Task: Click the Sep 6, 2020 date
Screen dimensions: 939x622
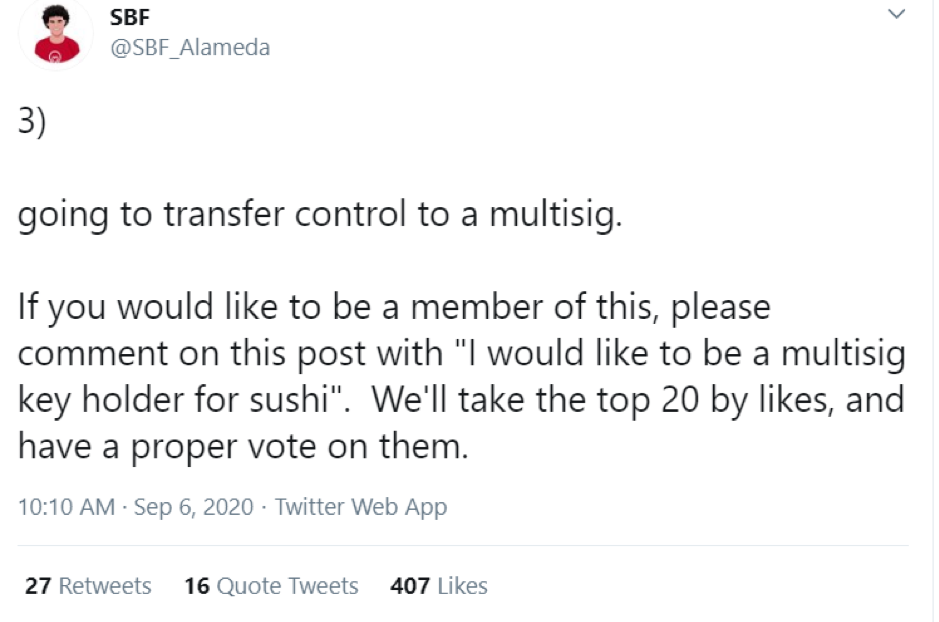Action: 193,507
